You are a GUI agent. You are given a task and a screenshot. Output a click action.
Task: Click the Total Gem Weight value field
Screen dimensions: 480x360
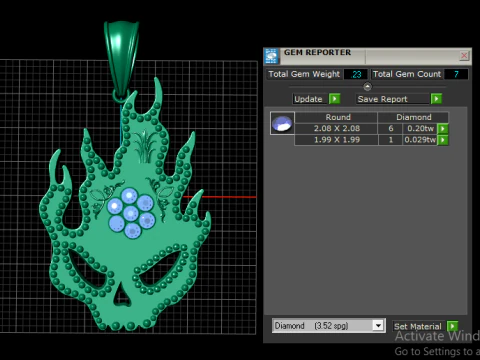tap(355, 74)
